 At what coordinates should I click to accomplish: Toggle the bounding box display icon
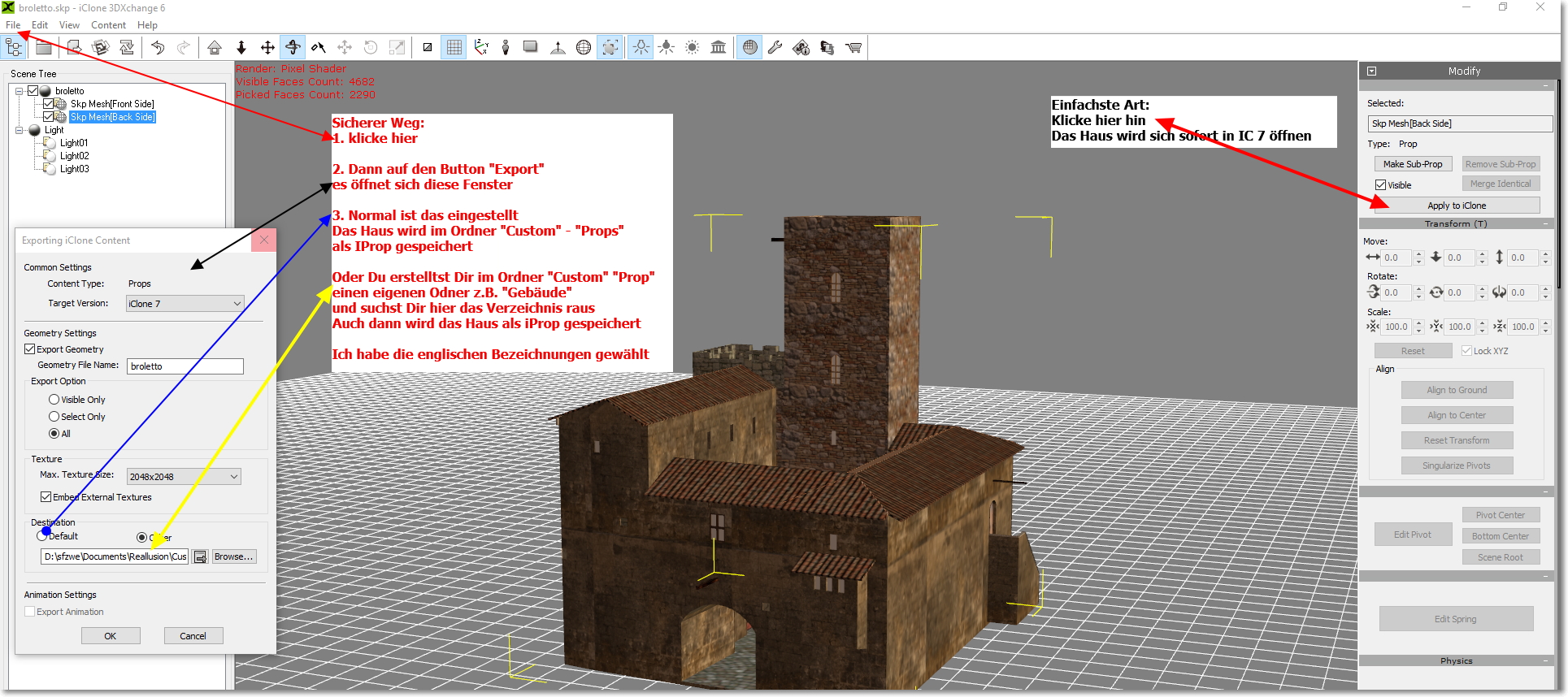tap(610, 47)
